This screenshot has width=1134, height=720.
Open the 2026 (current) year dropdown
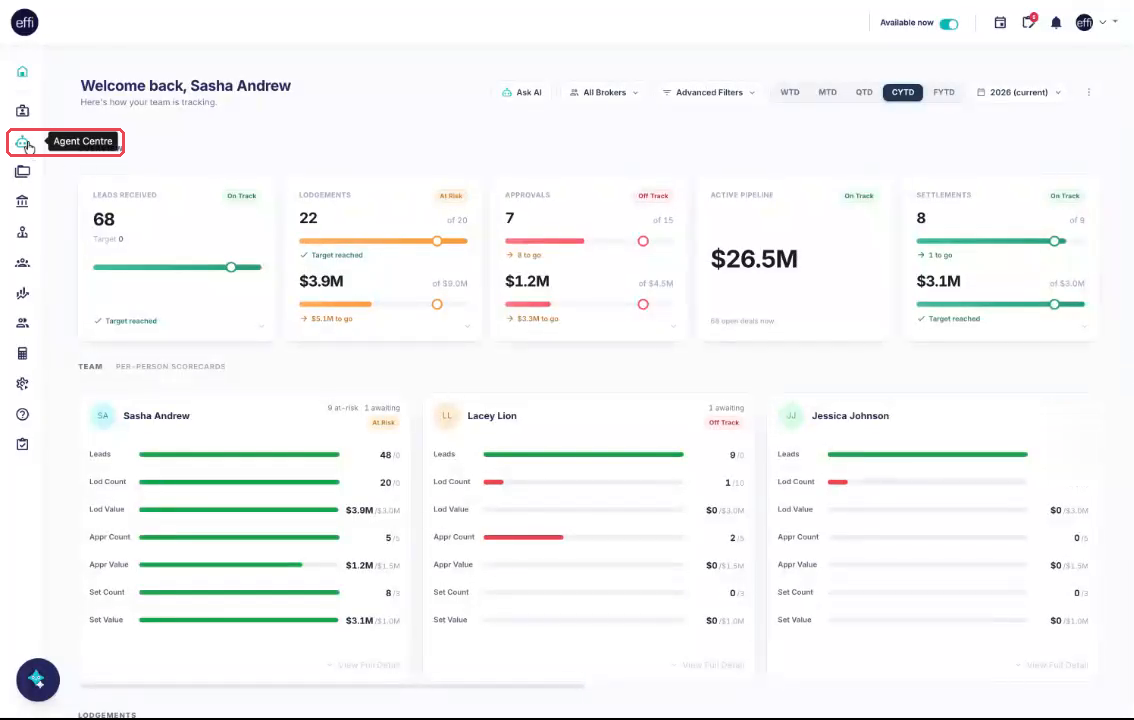coord(1019,93)
